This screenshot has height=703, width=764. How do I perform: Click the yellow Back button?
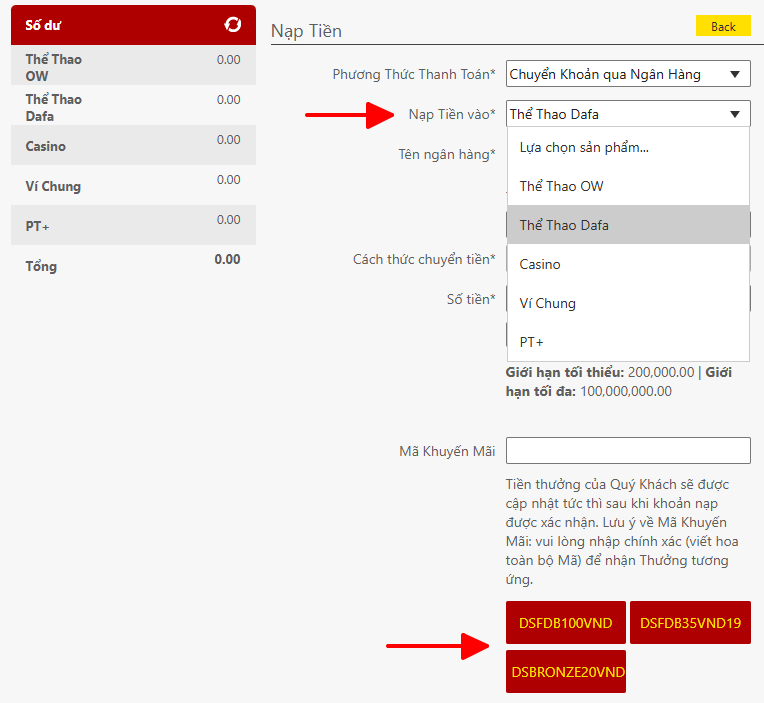tap(722, 26)
